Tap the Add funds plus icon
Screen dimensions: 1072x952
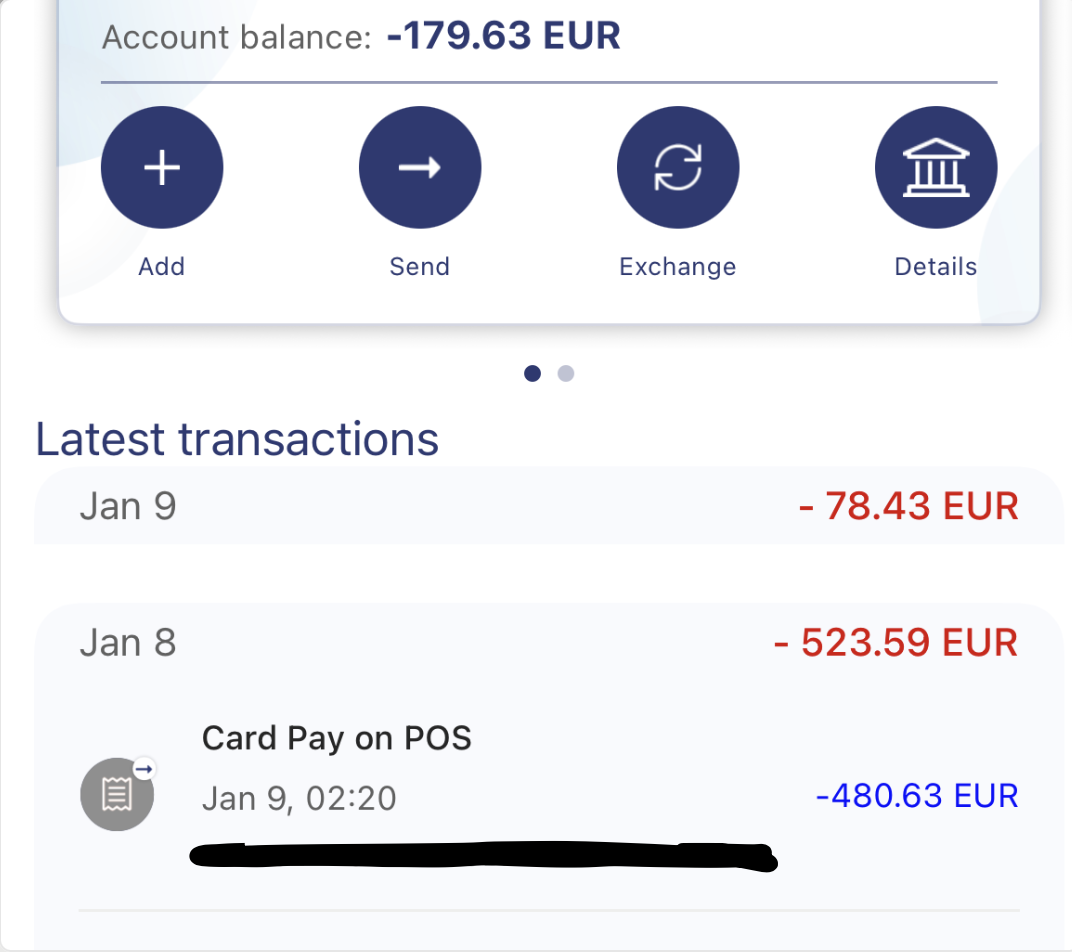(162, 168)
